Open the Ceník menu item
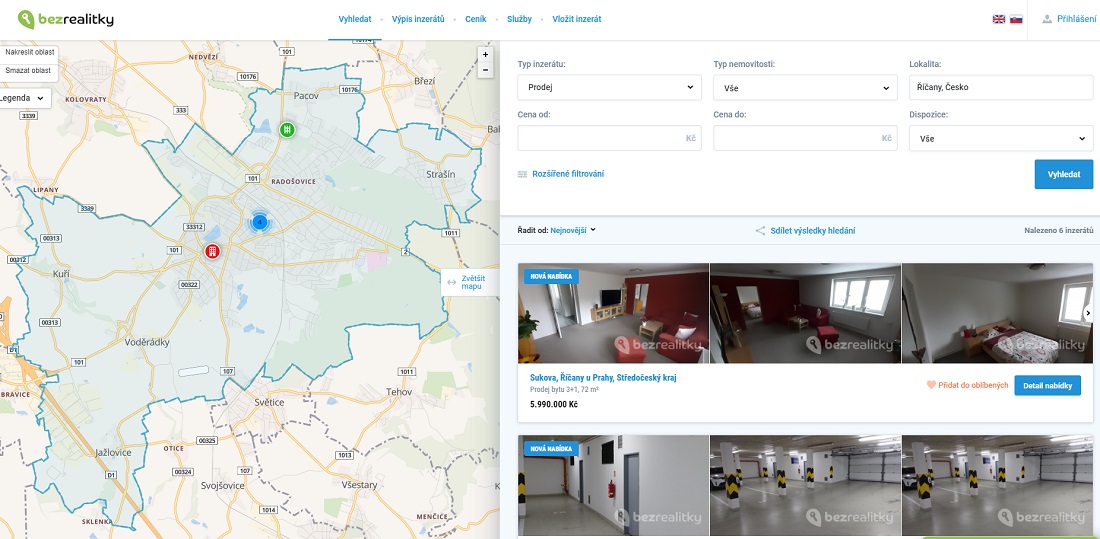The height and width of the screenshot is (539, 1100). [x=475, y=19]
